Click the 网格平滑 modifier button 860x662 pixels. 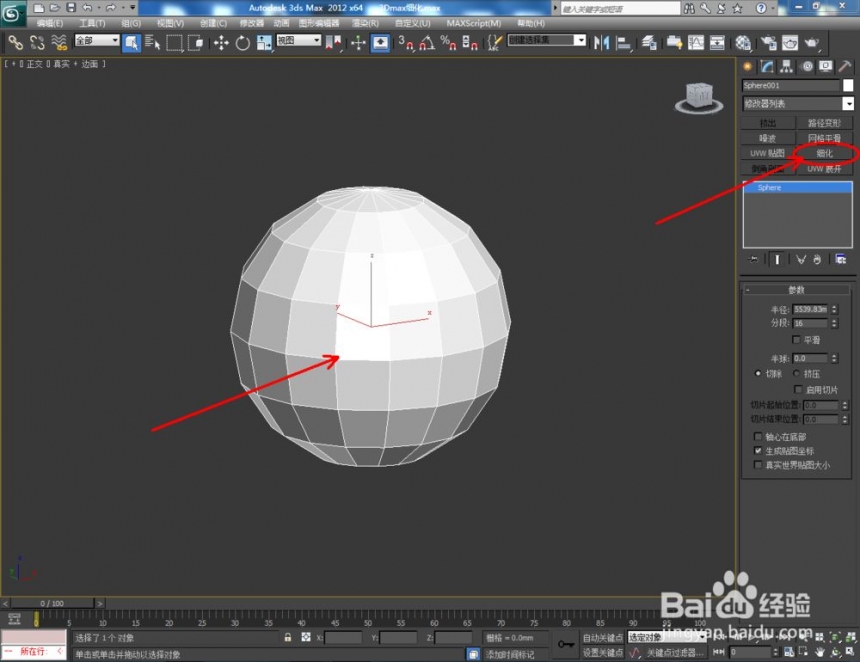pos(824,138)
